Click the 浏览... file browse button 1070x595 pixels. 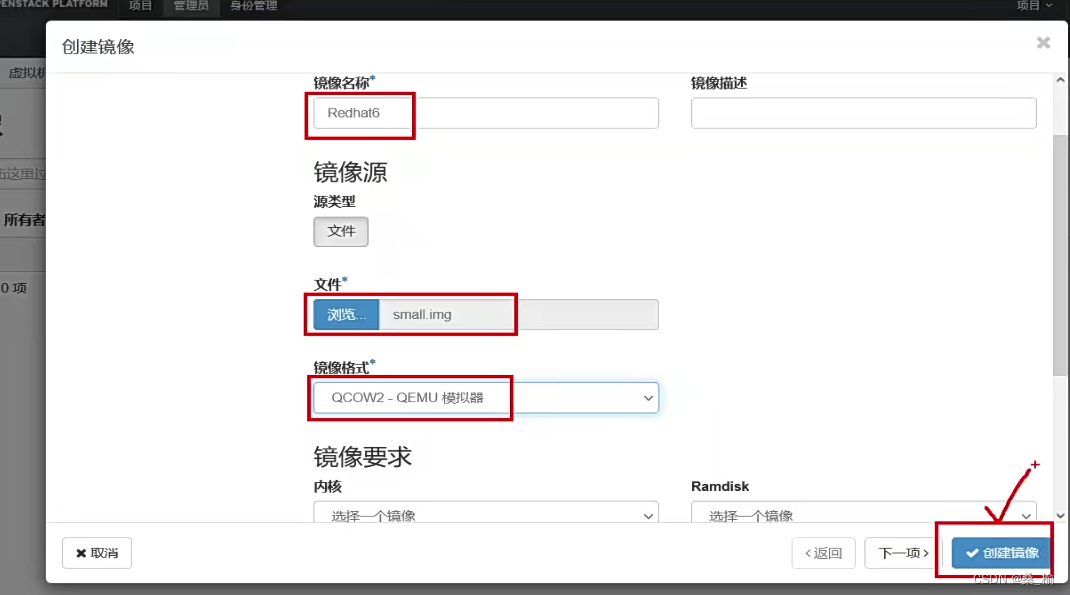point(346,315)
